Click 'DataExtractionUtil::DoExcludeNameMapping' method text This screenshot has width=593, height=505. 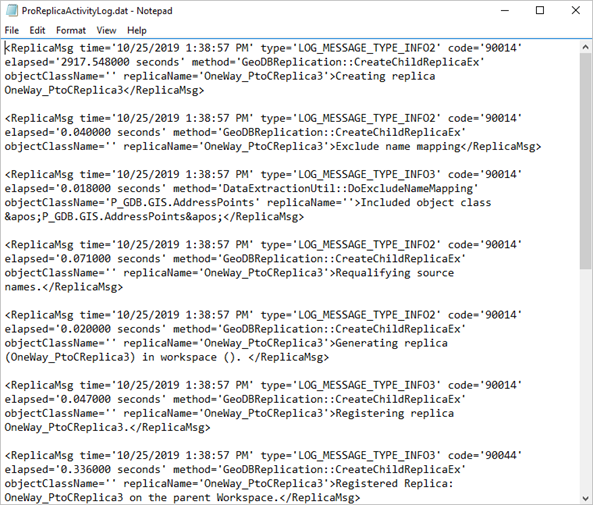click(348, 188)
